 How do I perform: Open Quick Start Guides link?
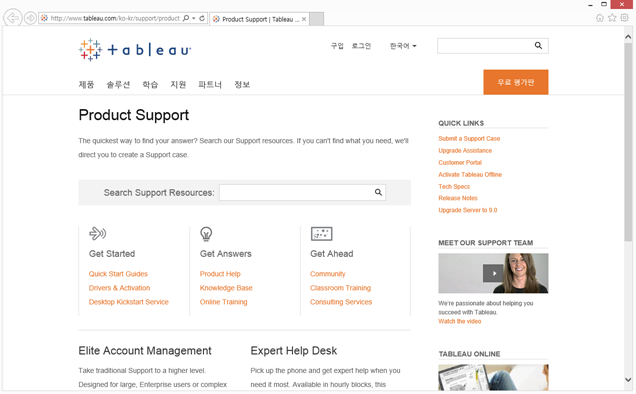coord(118,274)
